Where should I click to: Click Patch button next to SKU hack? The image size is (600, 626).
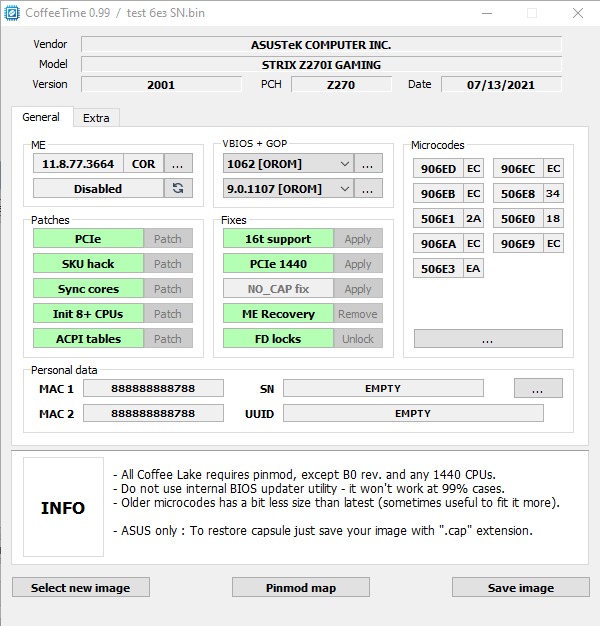coord(168,263)
